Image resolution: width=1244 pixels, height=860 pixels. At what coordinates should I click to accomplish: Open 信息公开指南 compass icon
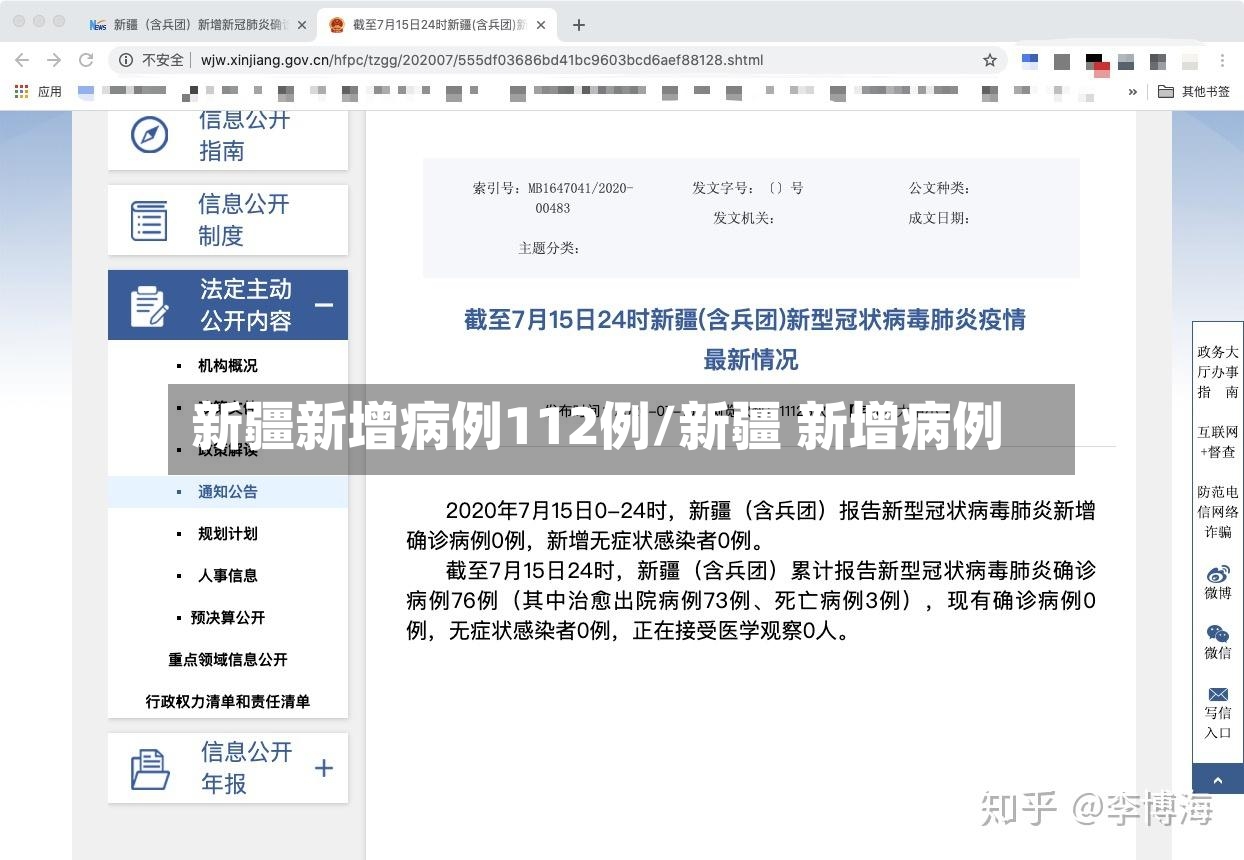tap(150, 135)
